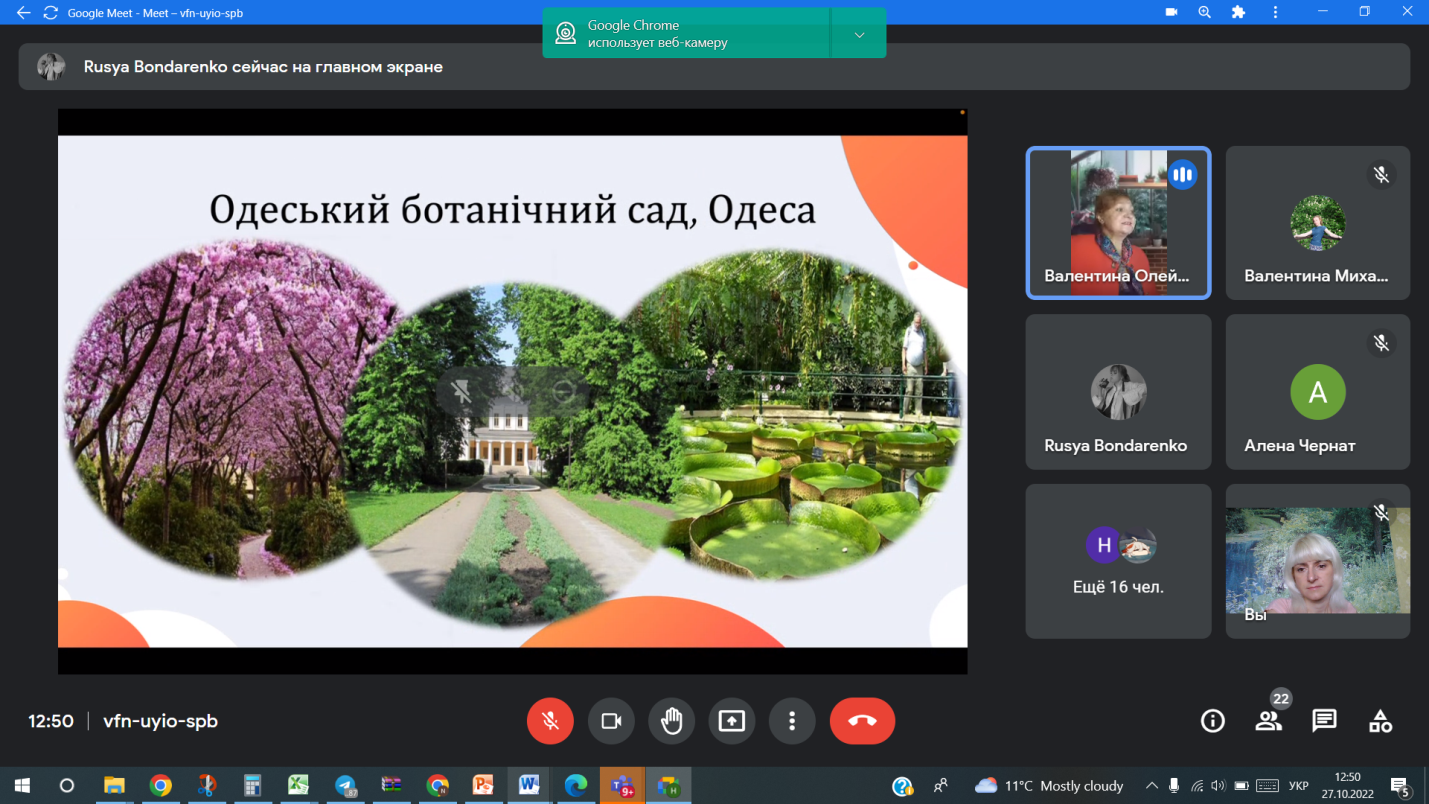Raise hand in the meeting
The width and height of the screenshot is (1429, 804).
[671, 721]
